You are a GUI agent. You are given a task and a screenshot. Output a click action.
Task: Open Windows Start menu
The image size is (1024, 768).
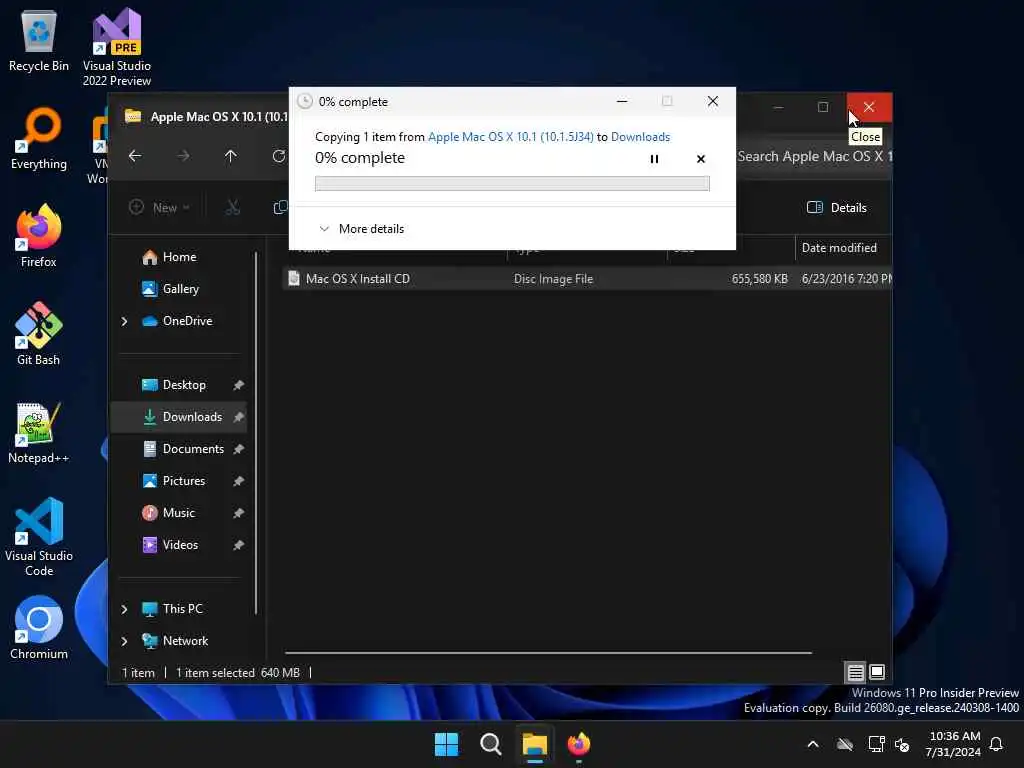tap(447, 744)
